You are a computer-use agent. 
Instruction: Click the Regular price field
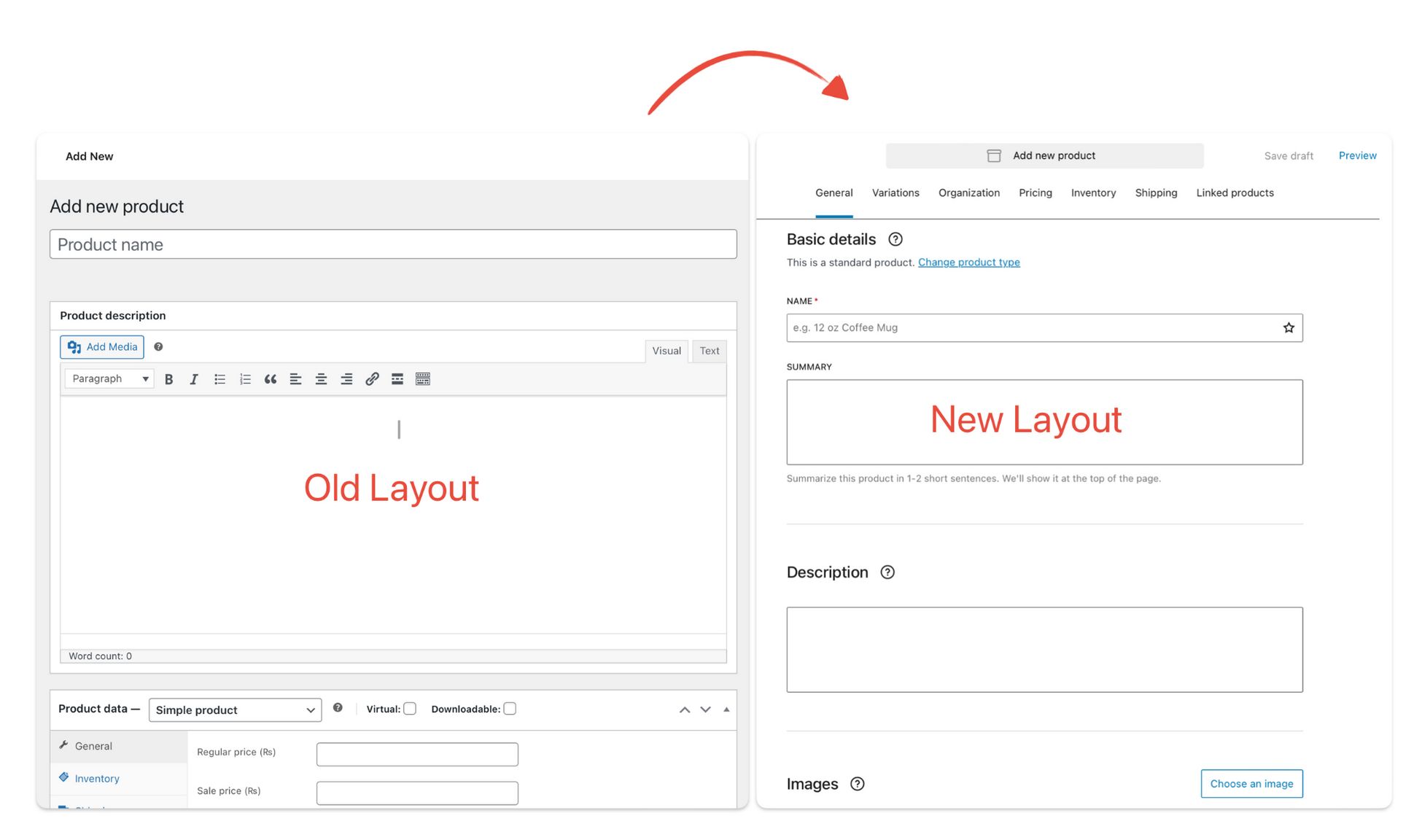(x=417, y=755)
